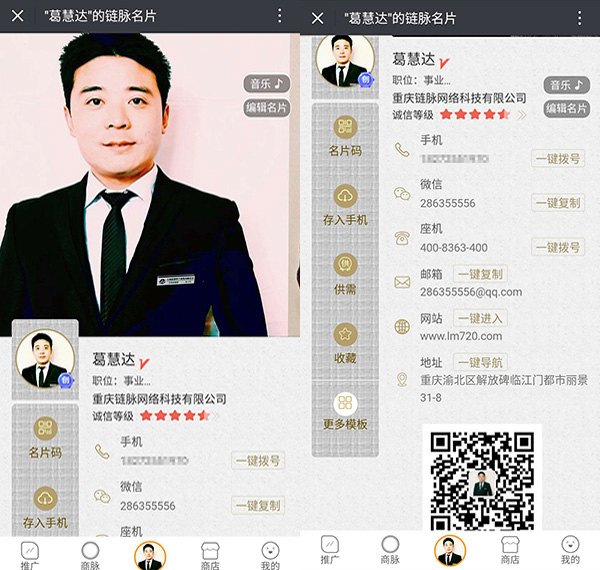Tap the 收藏 star icon
This screenshot has height=570, width=600.
pyautogui.click(x=345, y=334)
